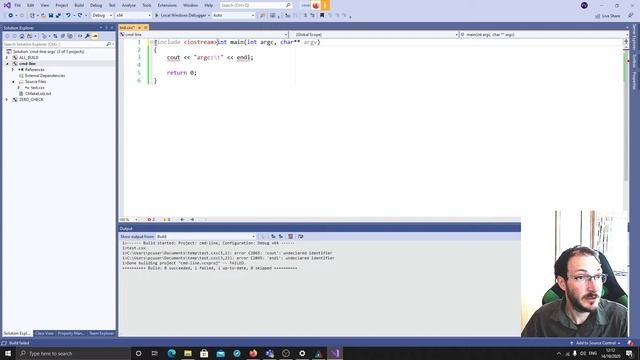Open the Show output from dropdown
The image size is (640, 360).
click(x=206, y=236)
